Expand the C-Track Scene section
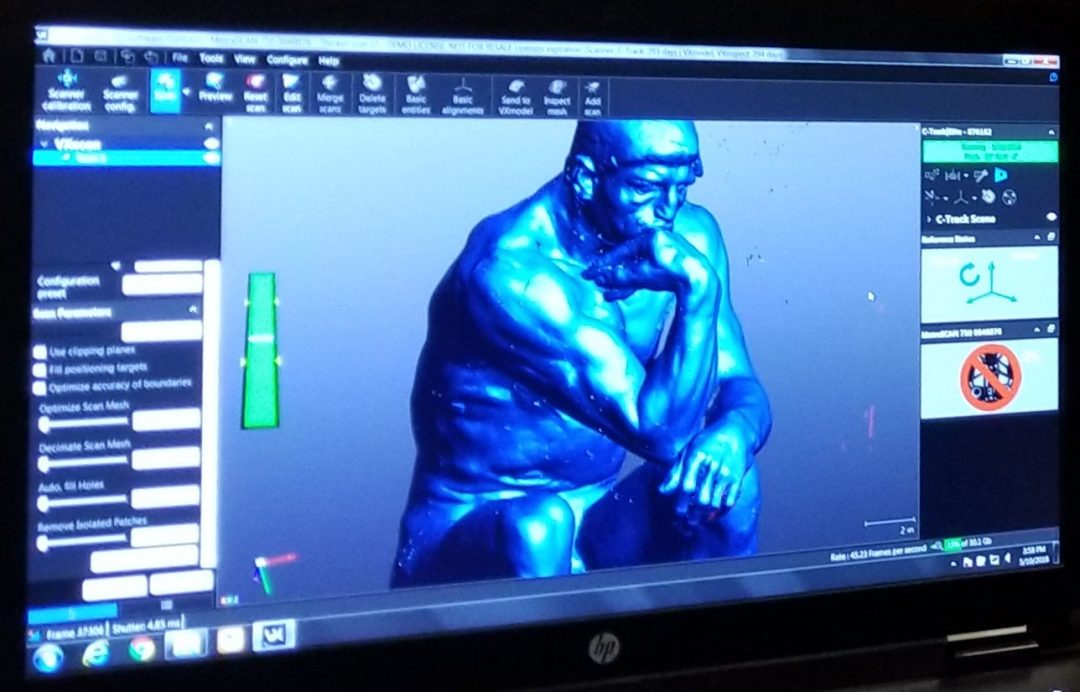1080x692 pixels. [929, 219]
